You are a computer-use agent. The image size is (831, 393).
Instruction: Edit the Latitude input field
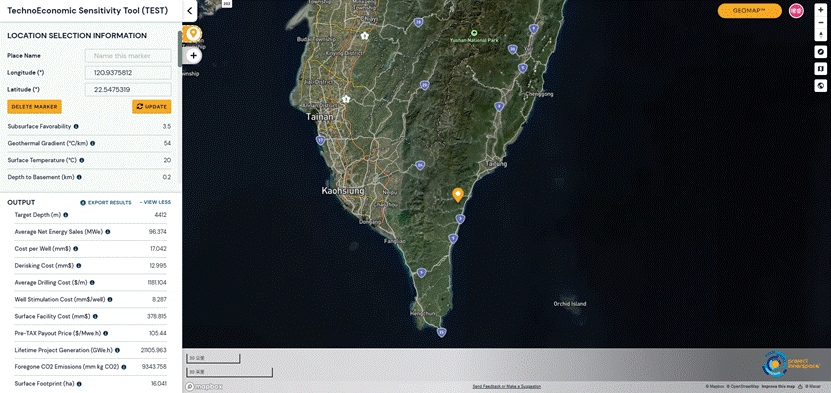(x=128, y=90)
